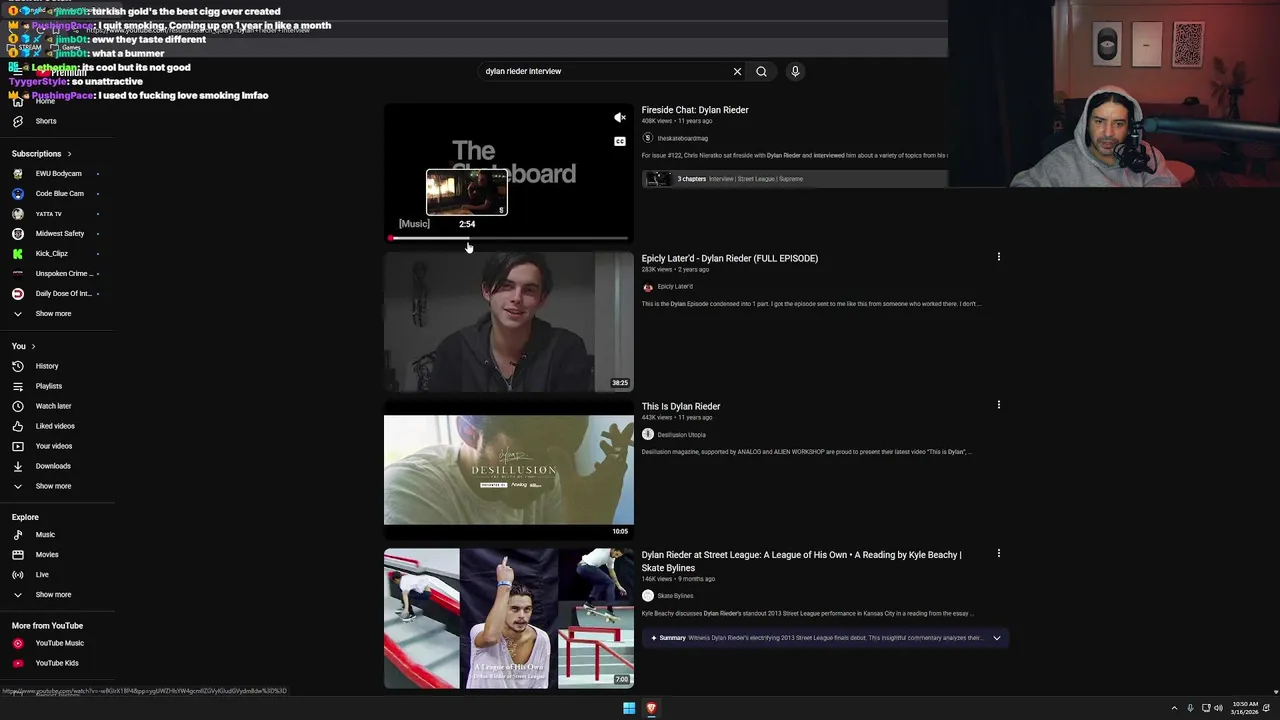The width and height of the screenshot is (1280, 720).
Task: Open the YouTube Kids icon
Action: coord(17,663)
